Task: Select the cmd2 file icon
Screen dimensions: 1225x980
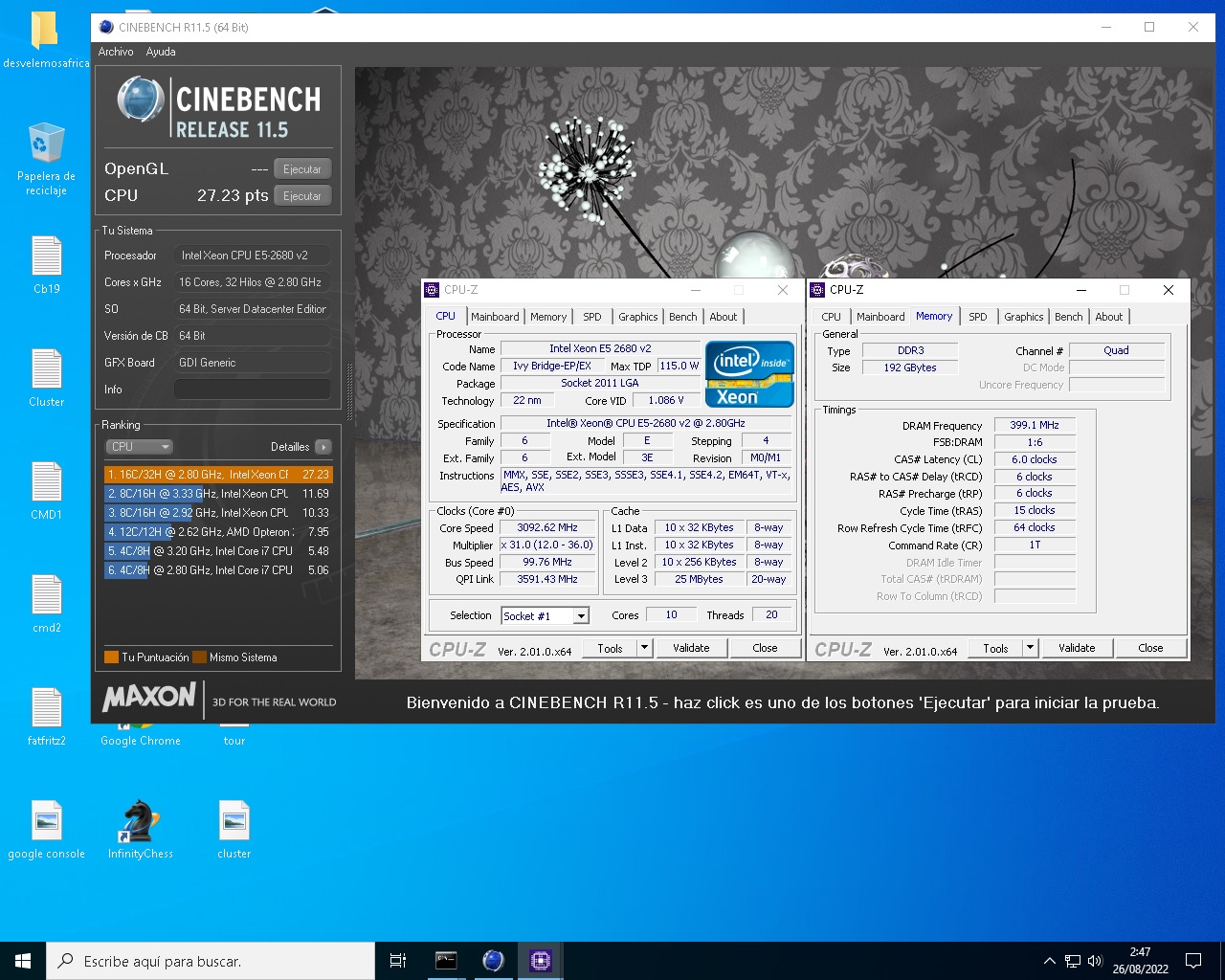Action: (46, 604)
